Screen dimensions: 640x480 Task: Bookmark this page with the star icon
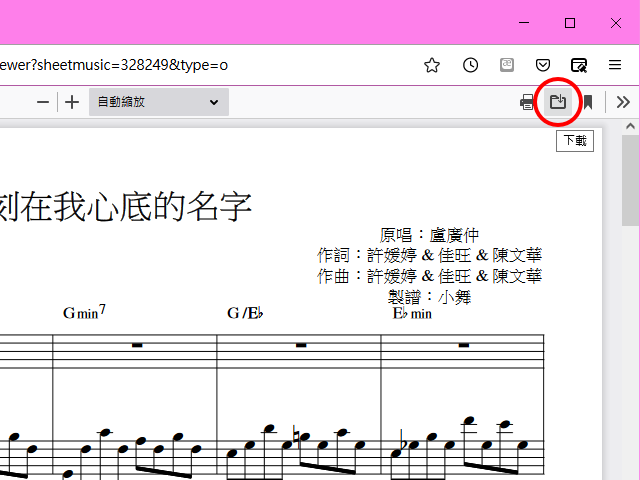pyautogui.click(x=432, y=65)
